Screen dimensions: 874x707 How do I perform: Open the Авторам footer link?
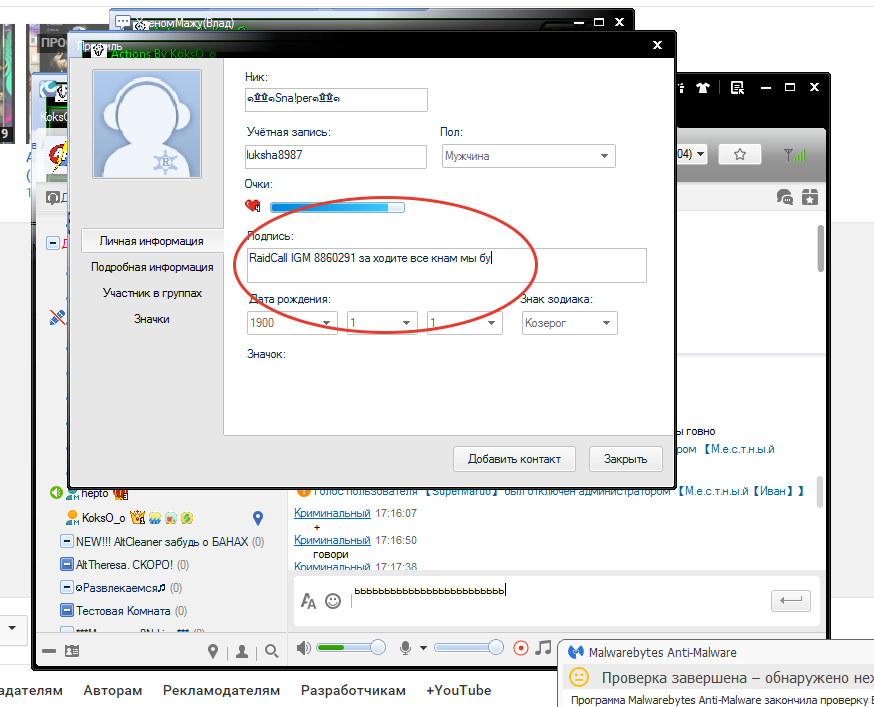tap(113, 690)
